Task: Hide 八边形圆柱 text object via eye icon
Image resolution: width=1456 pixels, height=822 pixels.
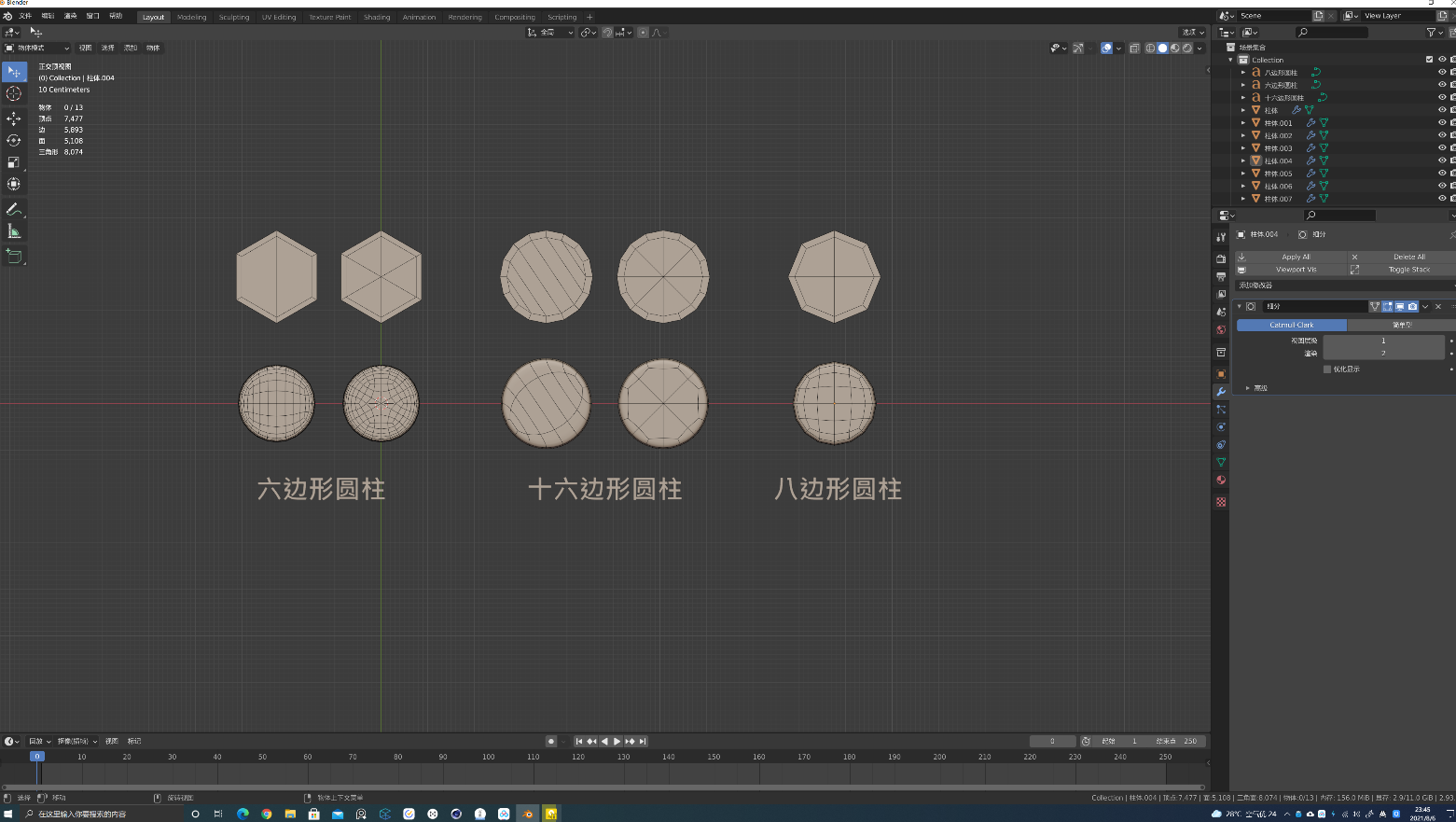Action: (1442, 72)
